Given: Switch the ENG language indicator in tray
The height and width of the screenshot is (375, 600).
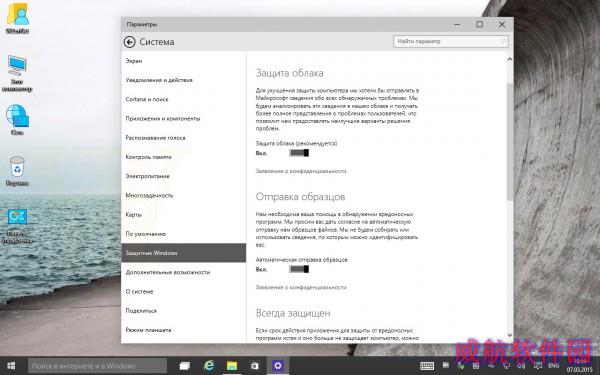Looking at the screenshot, I should click(x=553, y=366).
